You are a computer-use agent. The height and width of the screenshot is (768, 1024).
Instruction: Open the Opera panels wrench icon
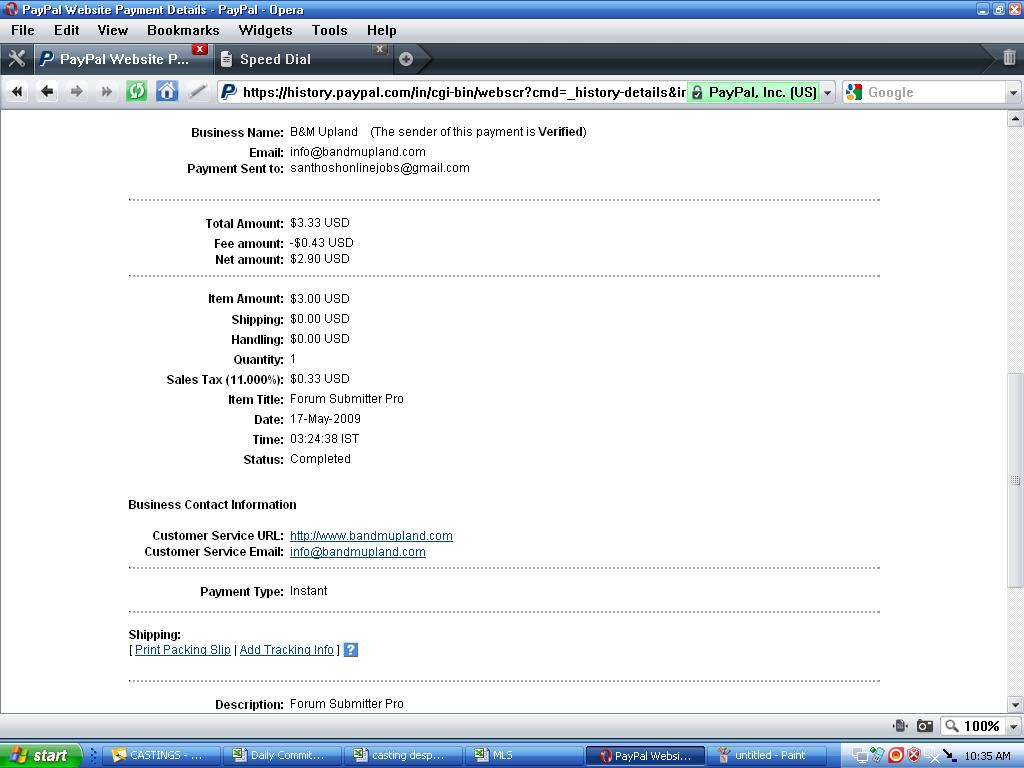point(17,59)
